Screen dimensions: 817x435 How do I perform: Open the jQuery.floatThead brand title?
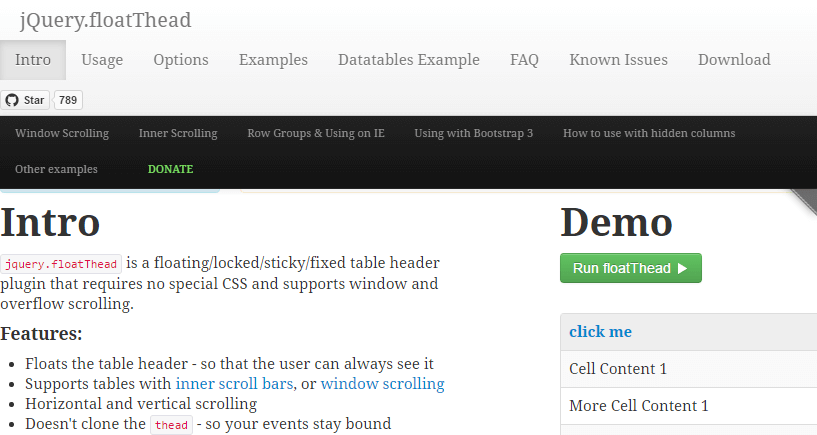pos(106,20)
